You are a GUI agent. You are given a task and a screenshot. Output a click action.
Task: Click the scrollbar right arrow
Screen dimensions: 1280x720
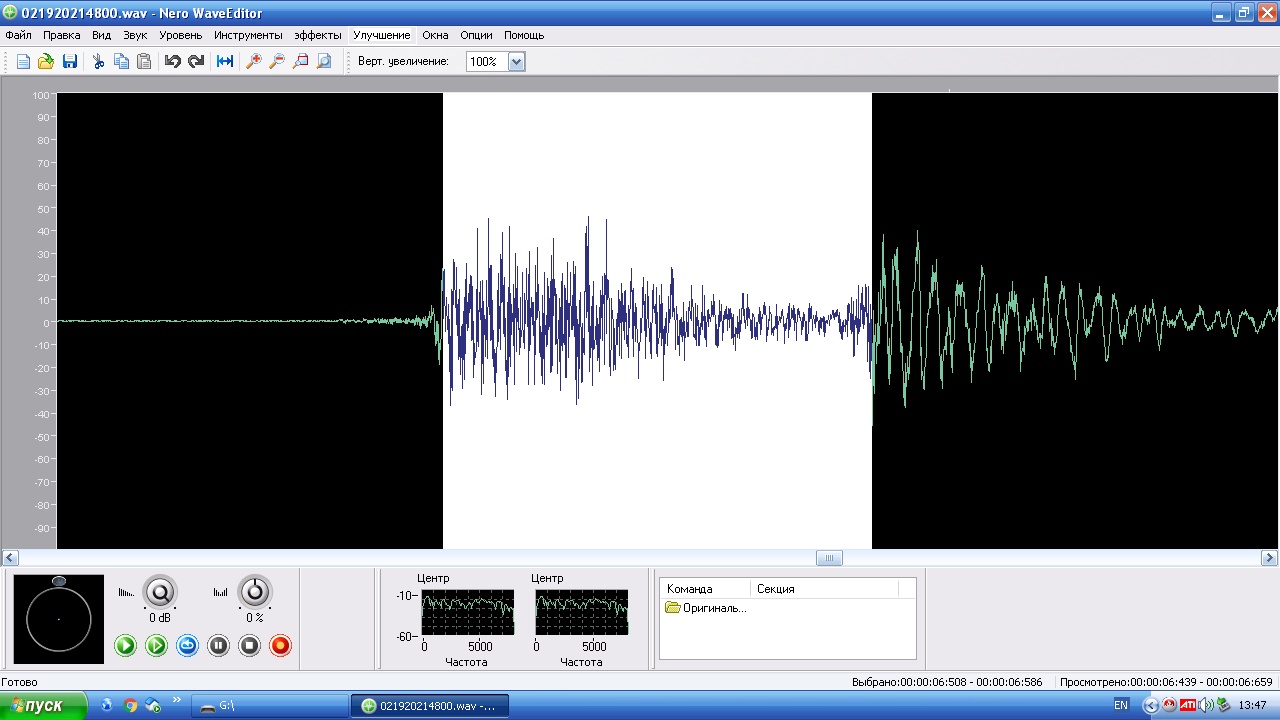click(1270, 558)
